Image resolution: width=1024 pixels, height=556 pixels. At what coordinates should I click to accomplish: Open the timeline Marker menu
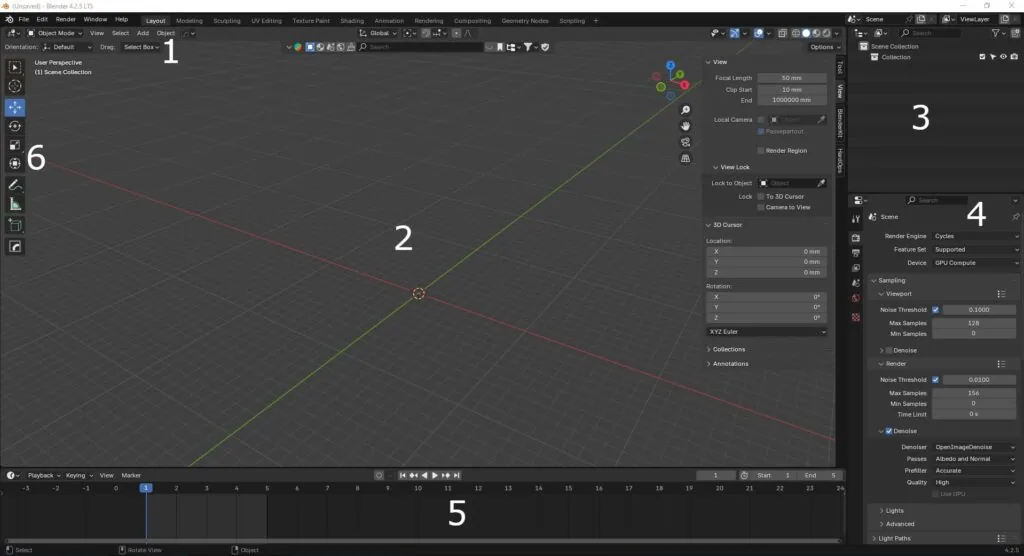pyautogui.click(x=131, y=476)
